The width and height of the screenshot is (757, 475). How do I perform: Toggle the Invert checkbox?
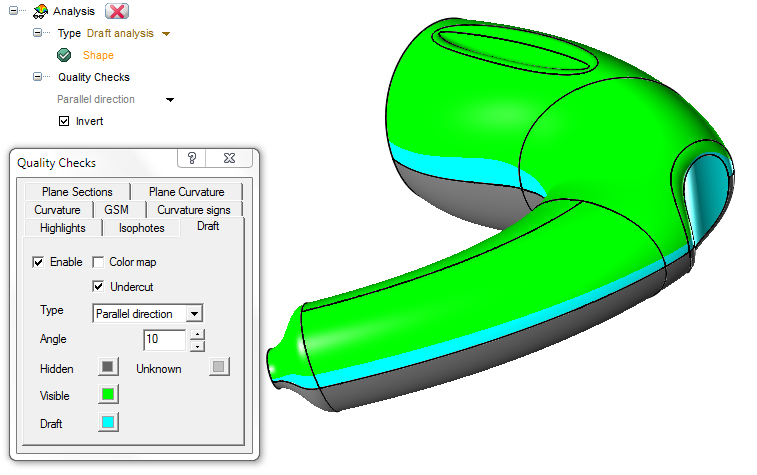point(65,121)
